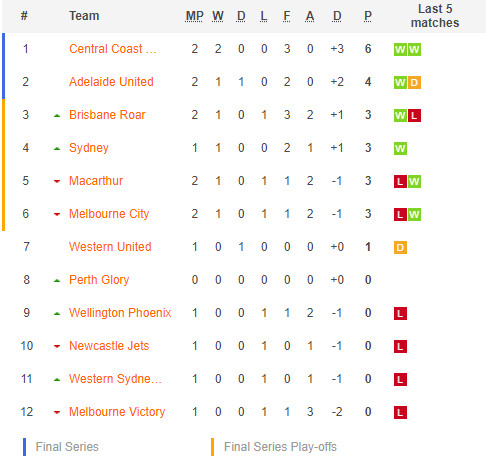Click Wellington Phoenix's loss badge
This screenshot has height=464, width=486.
point(400,313)
